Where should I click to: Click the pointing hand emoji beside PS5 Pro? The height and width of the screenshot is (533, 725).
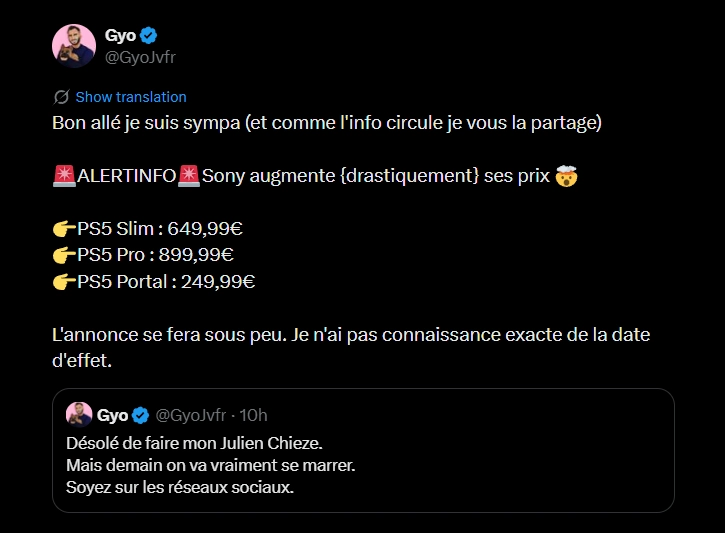[x=63, y=255]
